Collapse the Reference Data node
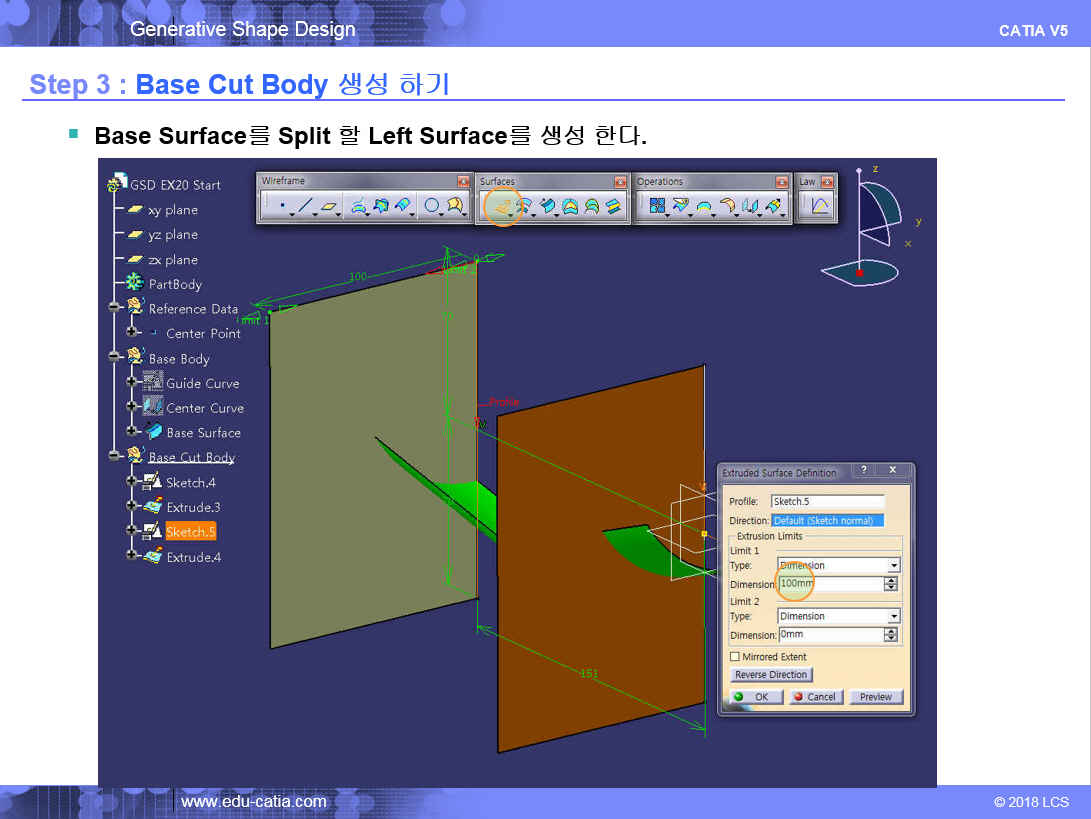Image resolution: width=1091 pixels, height=819 pixels. pos(115,308)
